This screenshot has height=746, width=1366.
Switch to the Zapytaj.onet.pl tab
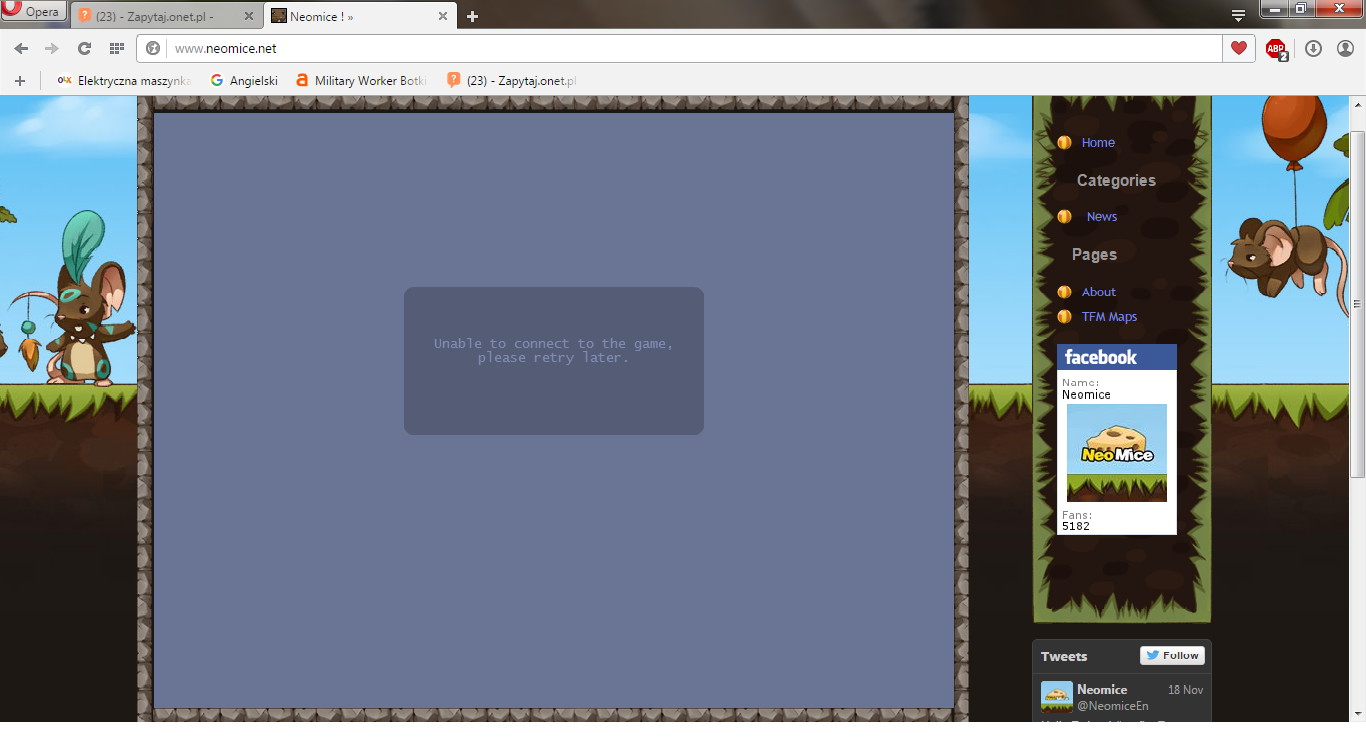(x=160, y=16)
